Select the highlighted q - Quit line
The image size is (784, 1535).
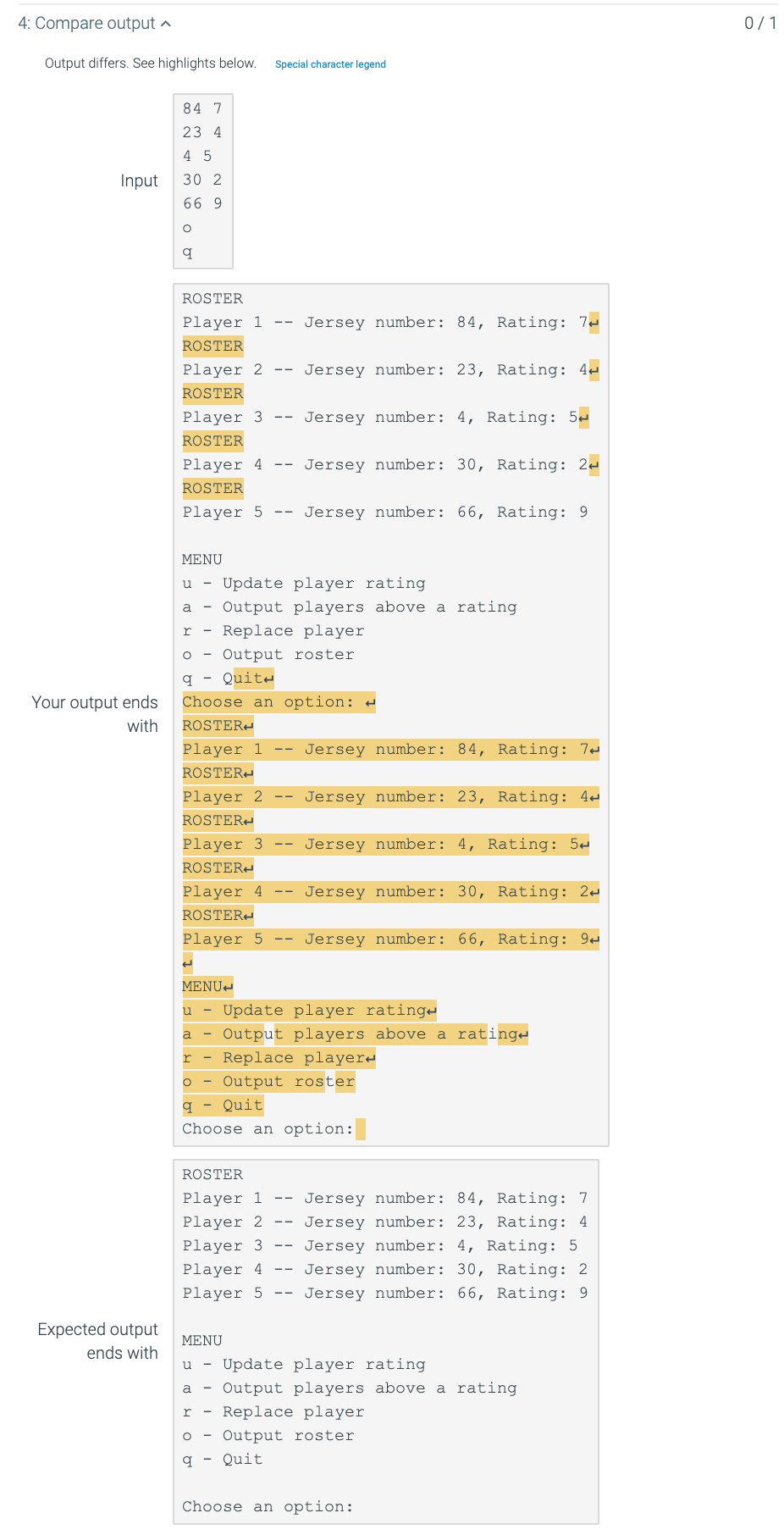click(222, 1105)
